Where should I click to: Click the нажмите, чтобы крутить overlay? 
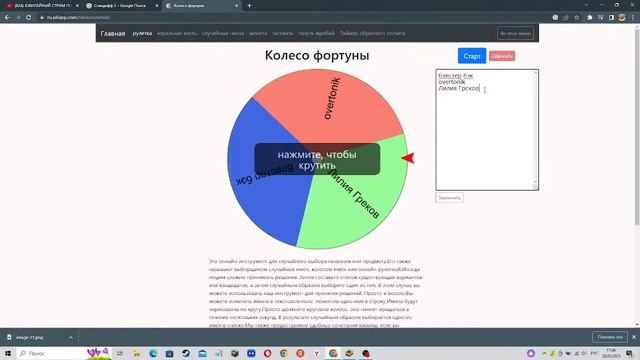coord(317,159)
